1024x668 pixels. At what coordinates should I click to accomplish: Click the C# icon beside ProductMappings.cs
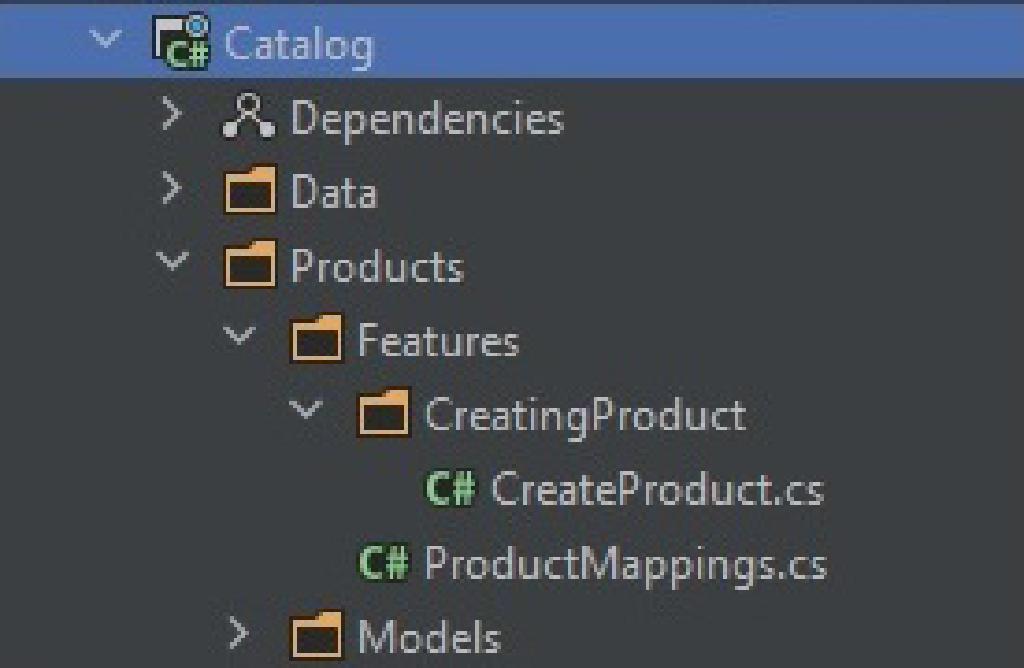click(384, 564)
